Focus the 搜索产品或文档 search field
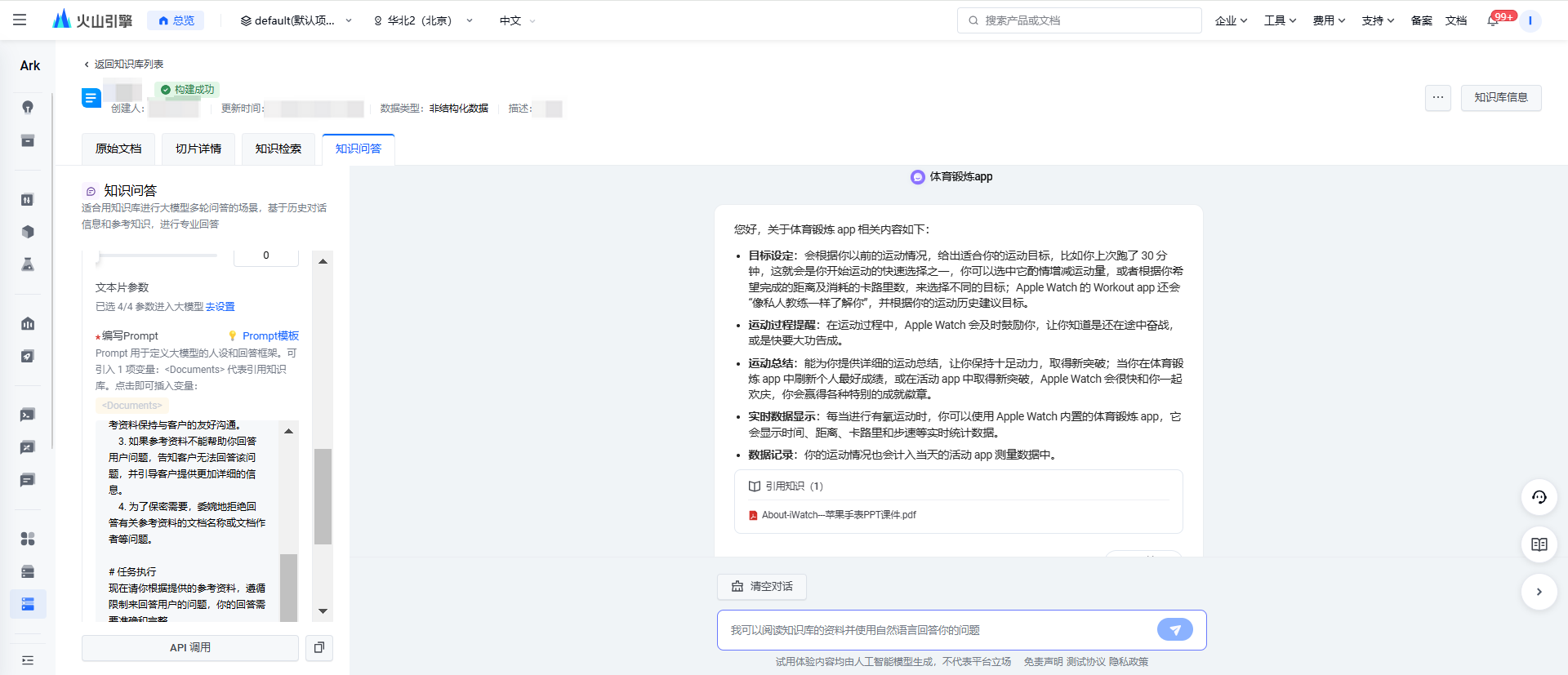1568x675 pixels. coord(1079,20)
